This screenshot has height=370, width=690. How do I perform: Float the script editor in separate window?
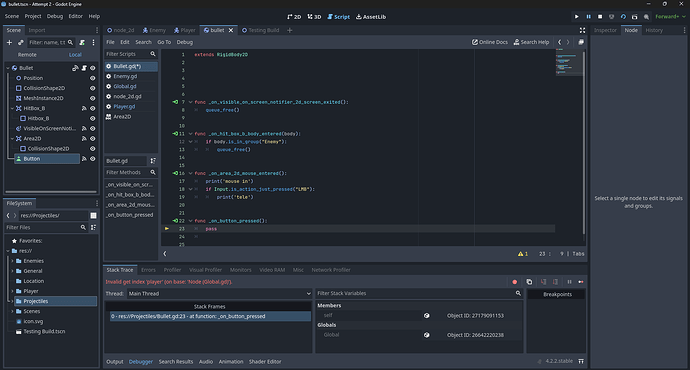click(581, 42)
